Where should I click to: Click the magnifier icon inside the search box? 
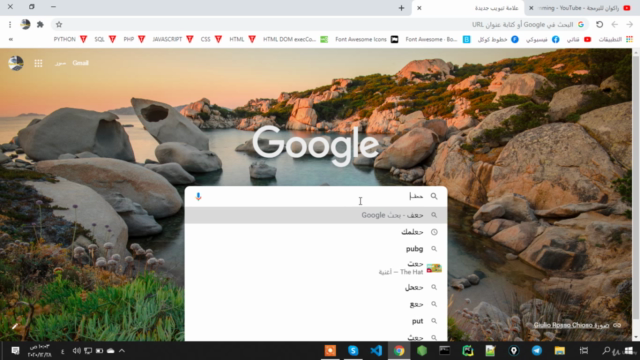[x=434, y=196]
